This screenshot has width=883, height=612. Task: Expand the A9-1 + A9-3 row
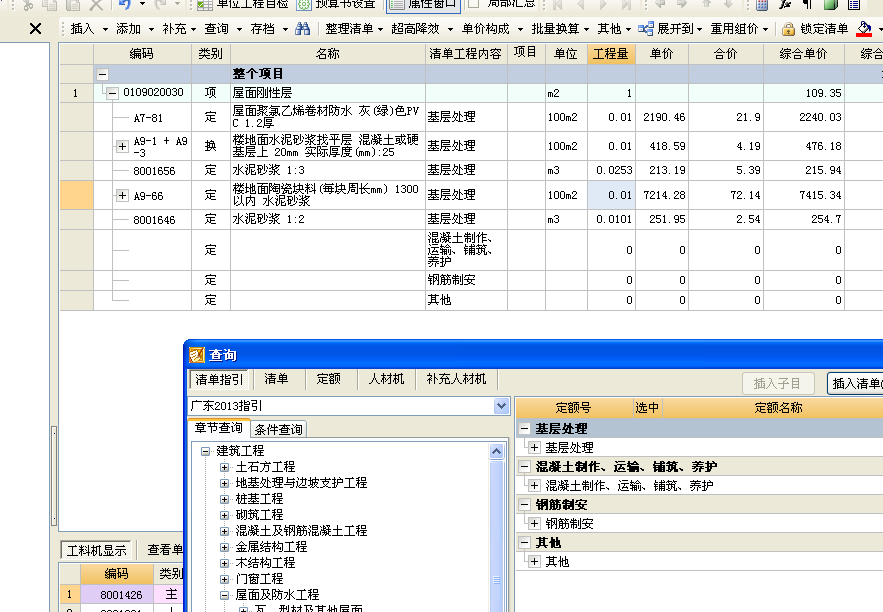(122, 146)
